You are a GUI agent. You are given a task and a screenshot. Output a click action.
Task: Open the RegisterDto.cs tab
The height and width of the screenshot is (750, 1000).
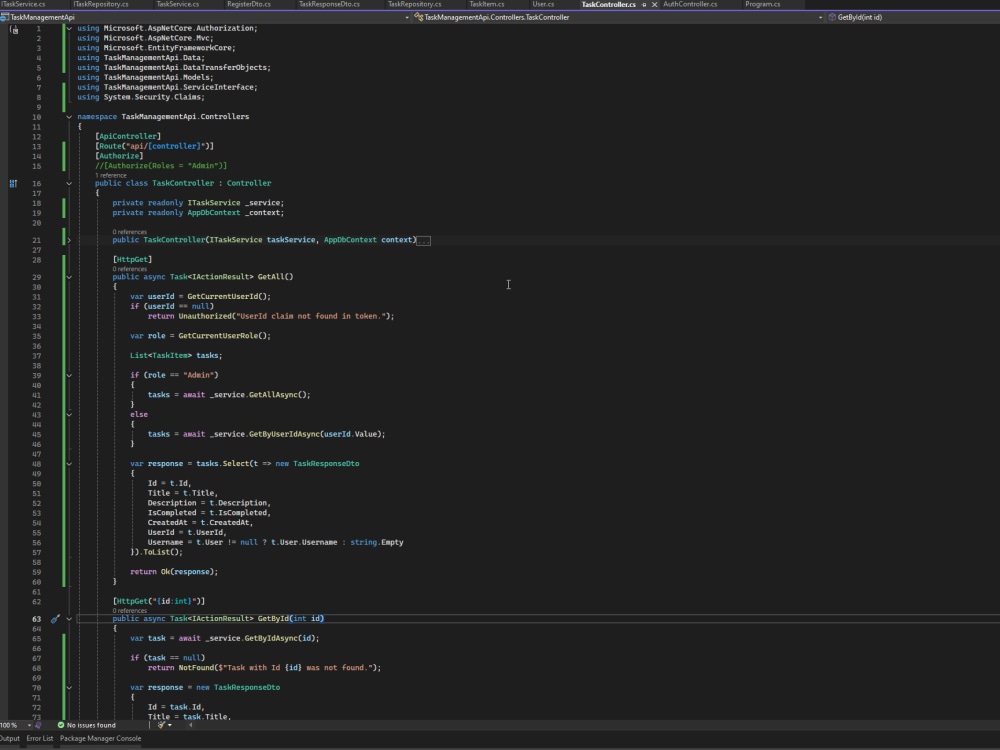point(249,4)
